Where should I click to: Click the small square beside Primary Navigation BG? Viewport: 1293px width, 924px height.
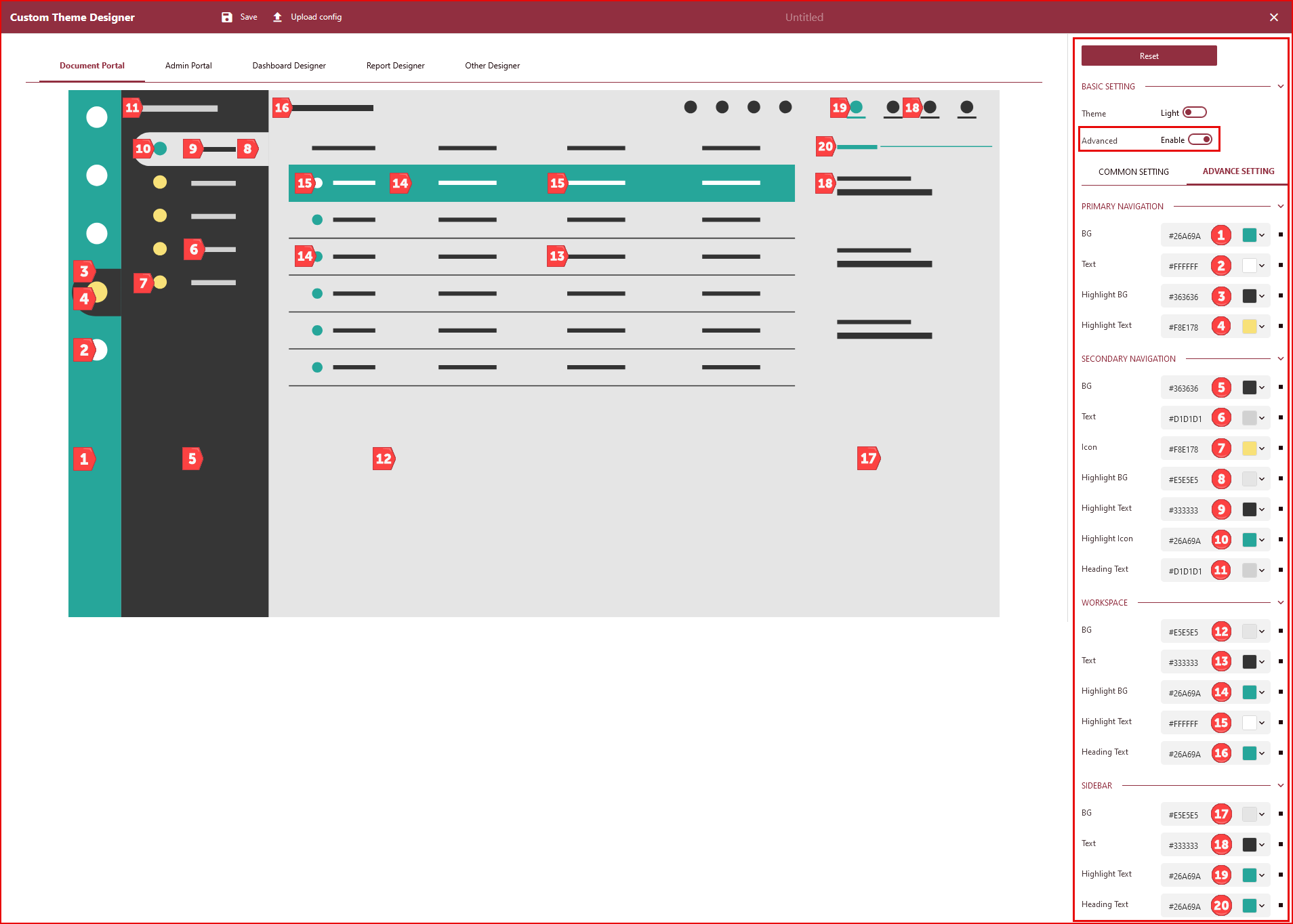pos(1280,235)
